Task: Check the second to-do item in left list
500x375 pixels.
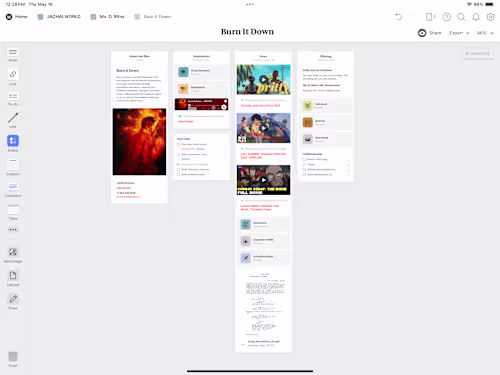Action: pyautogui.click(x=178, y=154)
